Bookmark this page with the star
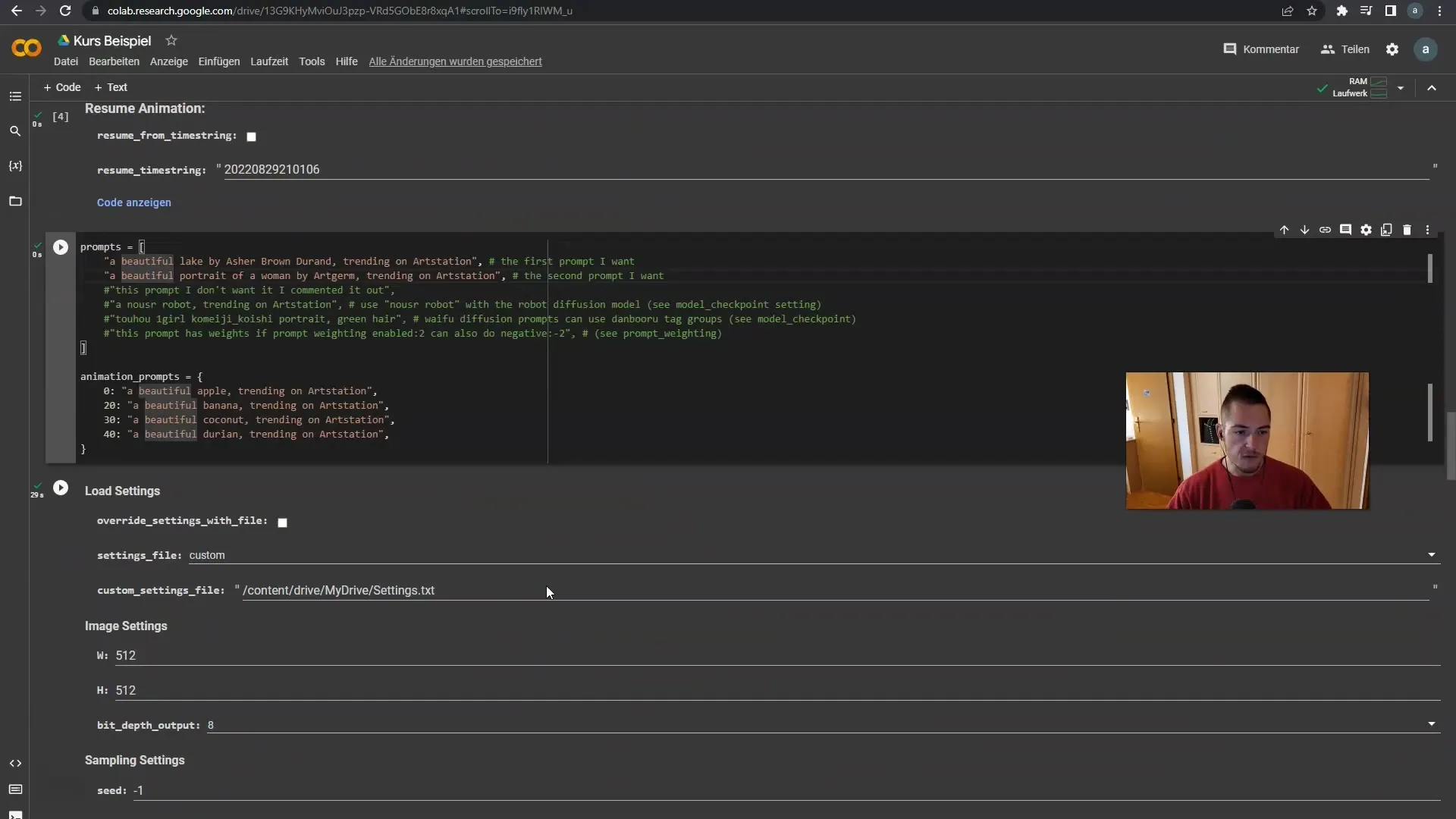 tap(1312, 11)
